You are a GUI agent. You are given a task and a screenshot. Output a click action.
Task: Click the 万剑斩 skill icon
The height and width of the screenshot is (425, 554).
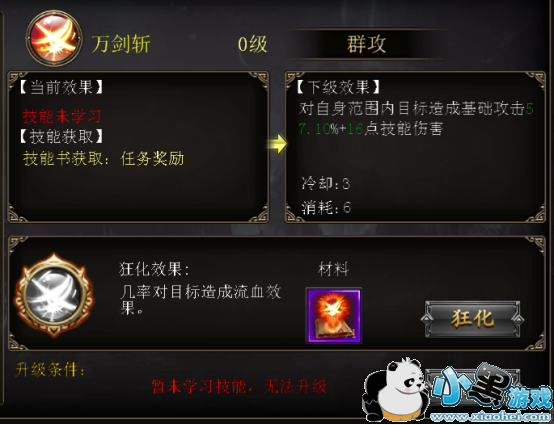click(54, 38)
